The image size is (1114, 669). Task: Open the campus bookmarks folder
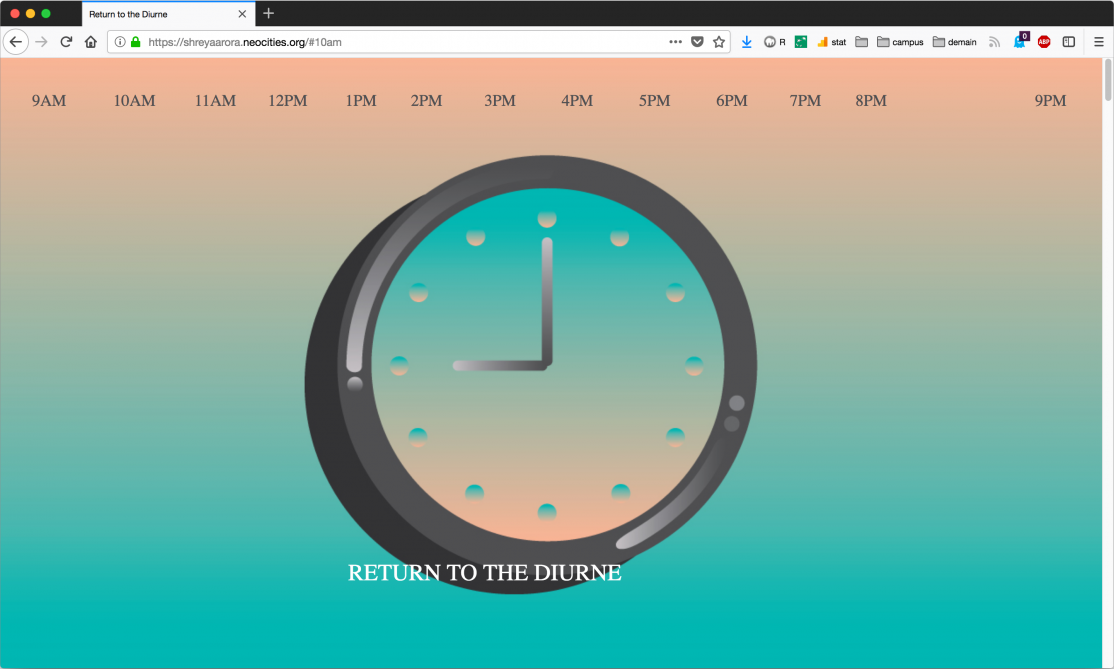[x=899, y=42]
